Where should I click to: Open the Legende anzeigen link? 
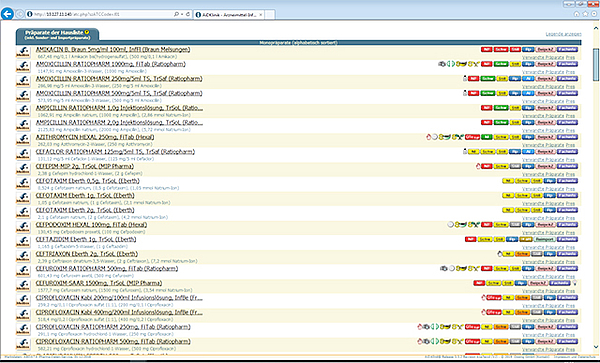coord(563,34)
